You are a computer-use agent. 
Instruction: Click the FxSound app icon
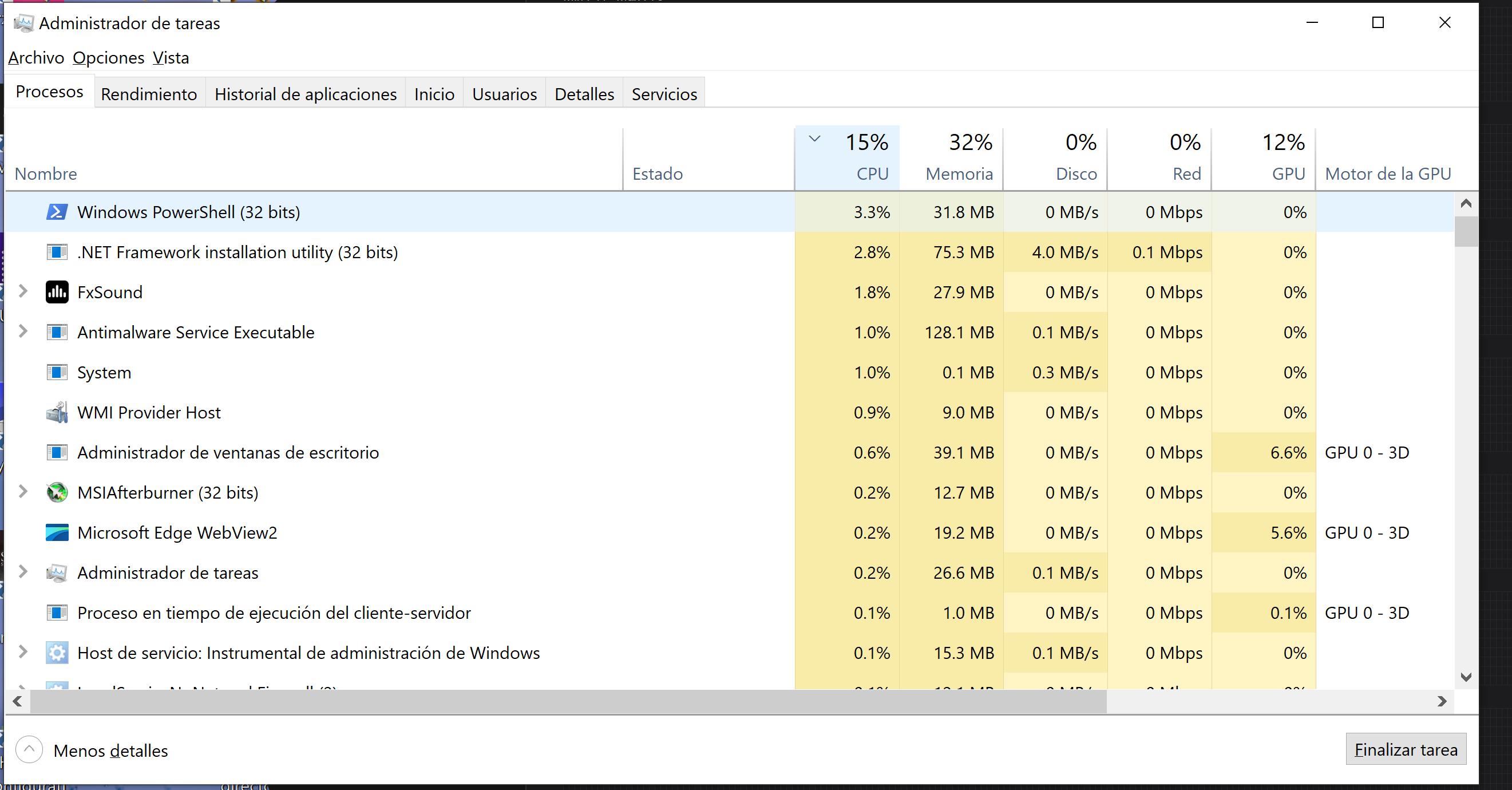tap(57, 293)
